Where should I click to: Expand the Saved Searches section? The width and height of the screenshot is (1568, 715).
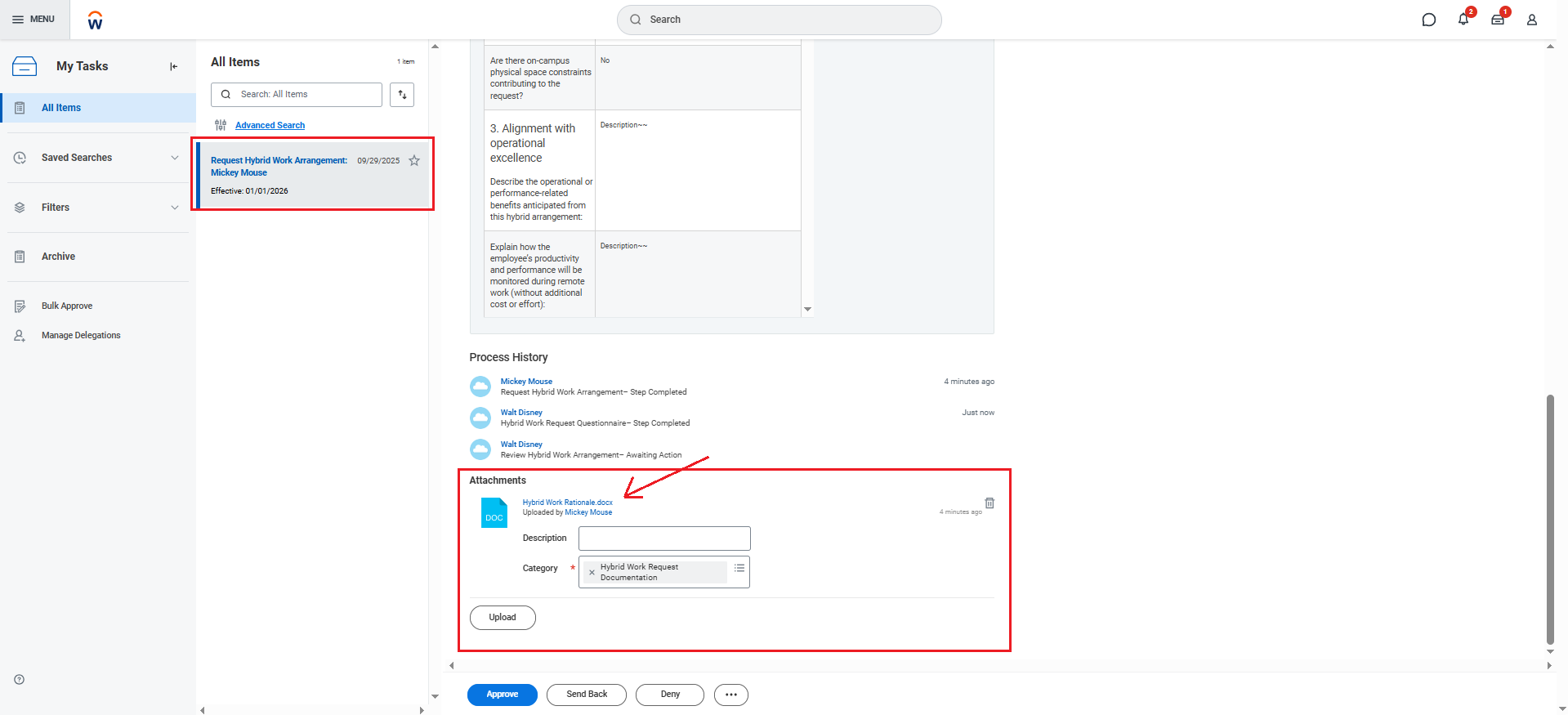[174, 158]
